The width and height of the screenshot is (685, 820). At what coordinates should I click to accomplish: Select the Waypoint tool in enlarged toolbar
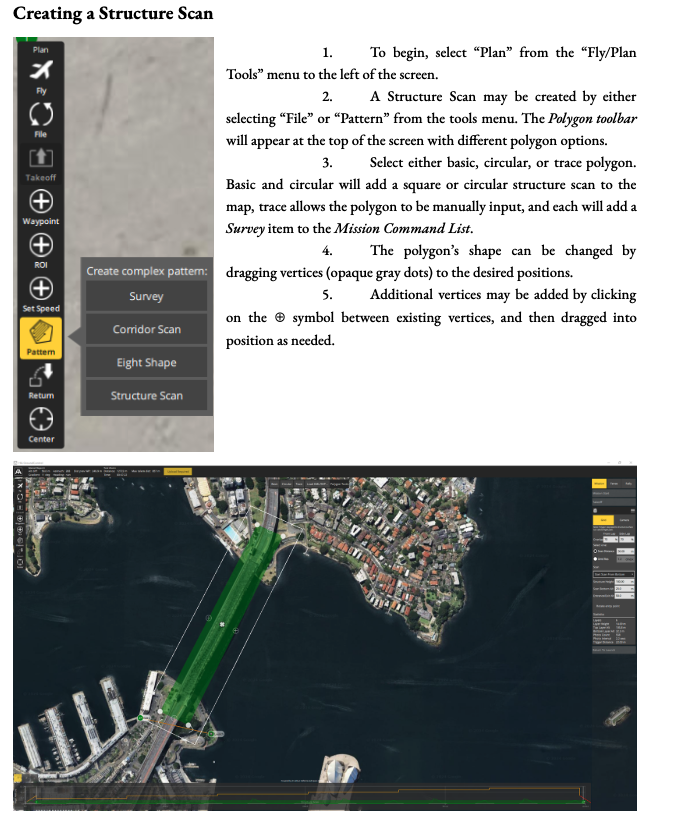41,201
